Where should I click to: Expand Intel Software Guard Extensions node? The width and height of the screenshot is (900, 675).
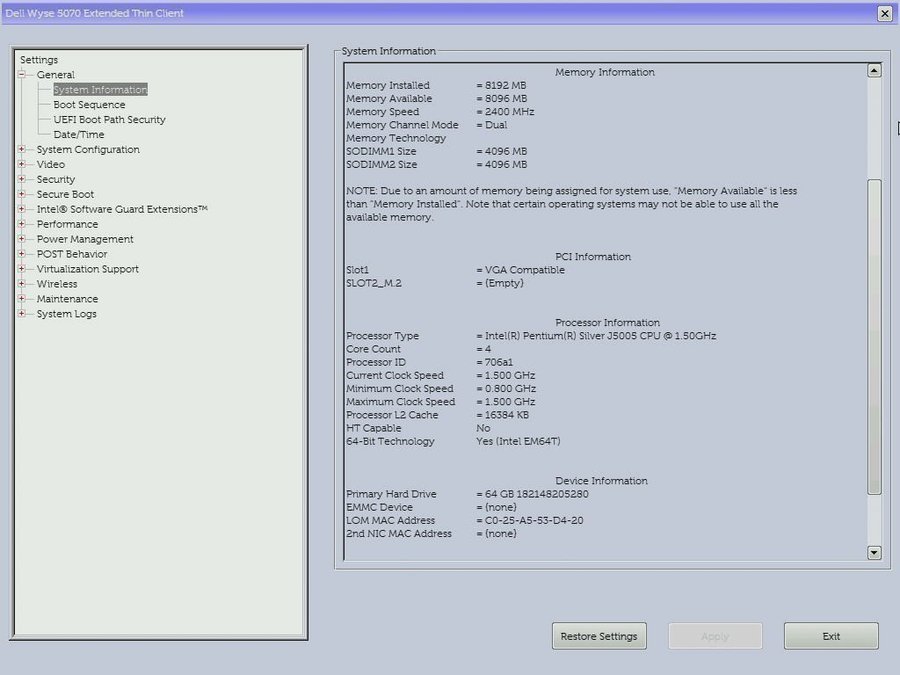(x=22, y=210)
